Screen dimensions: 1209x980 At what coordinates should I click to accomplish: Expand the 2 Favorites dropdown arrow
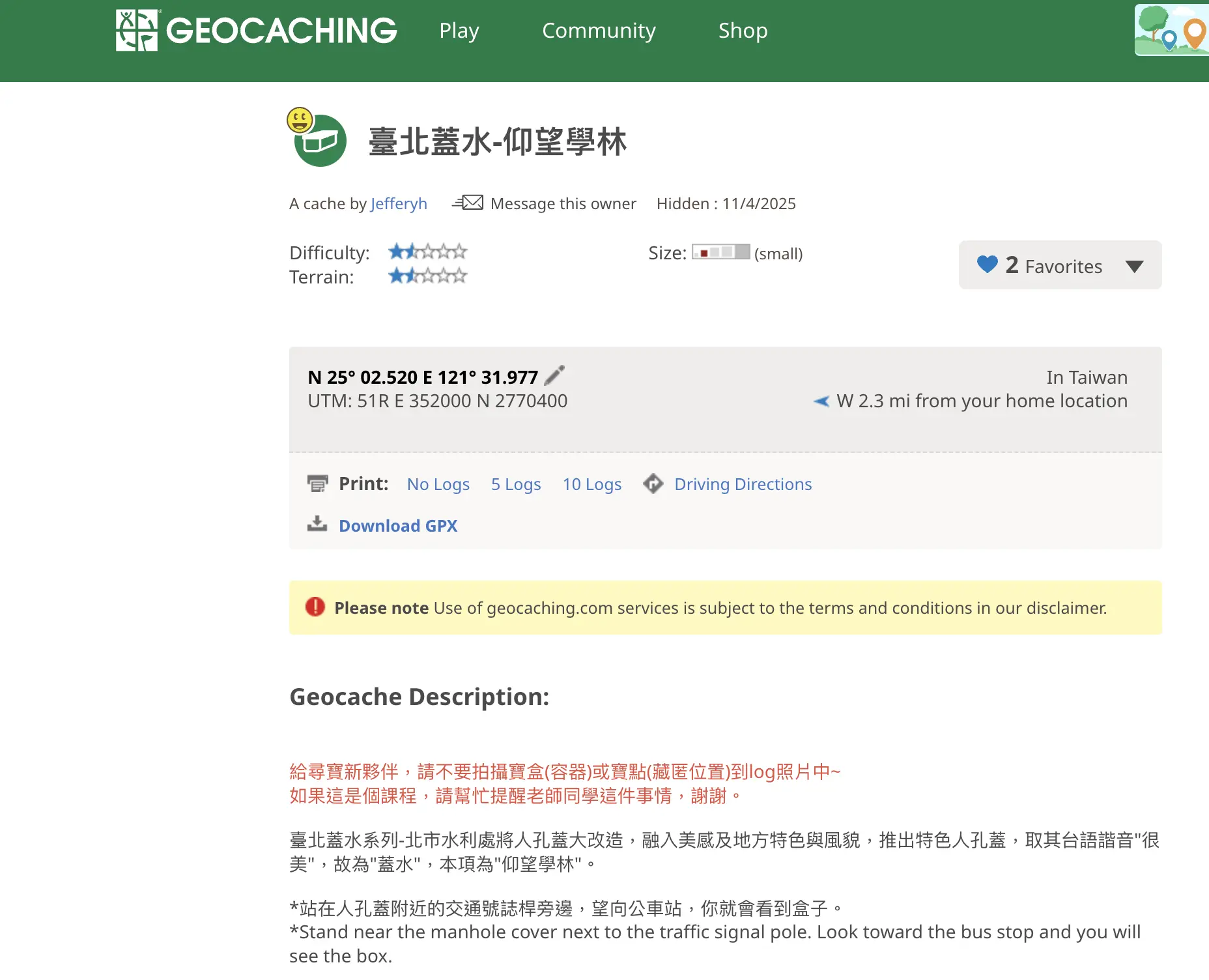coord(1134,267)
